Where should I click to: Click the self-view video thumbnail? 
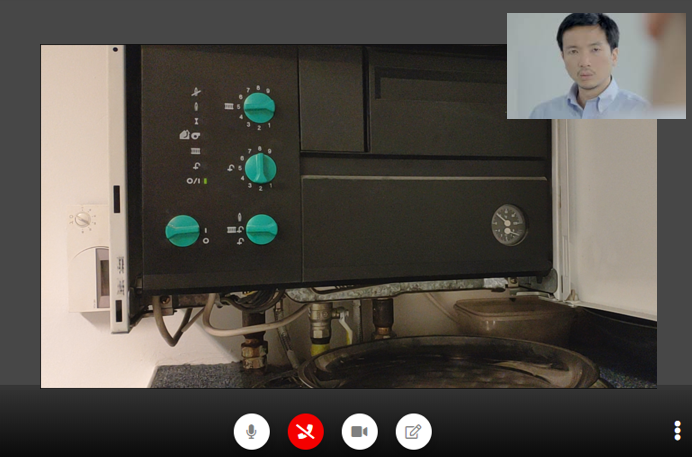pos(595,66)
